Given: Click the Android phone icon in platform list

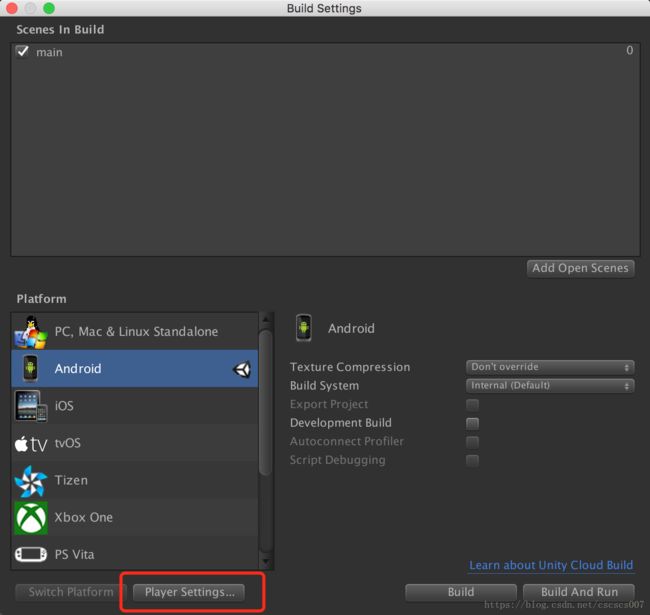Looking at the screenshot, I should click(x=30, y=368).
